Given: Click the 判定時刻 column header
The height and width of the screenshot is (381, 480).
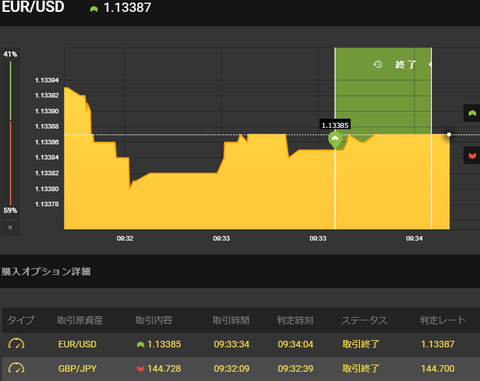Looking at the screenshot, I should [295, 320].
